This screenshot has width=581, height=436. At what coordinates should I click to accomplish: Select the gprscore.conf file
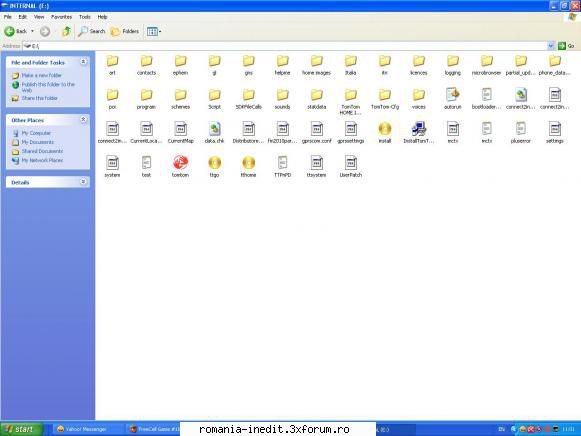point(316,133)
